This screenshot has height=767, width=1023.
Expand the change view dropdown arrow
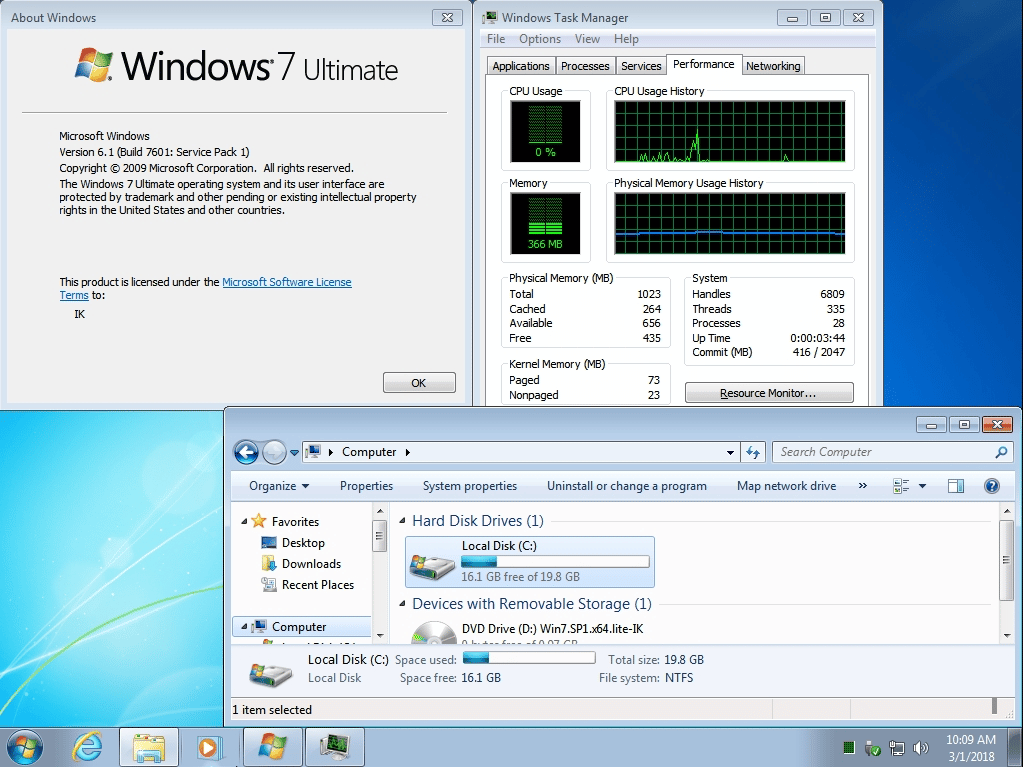922,486
